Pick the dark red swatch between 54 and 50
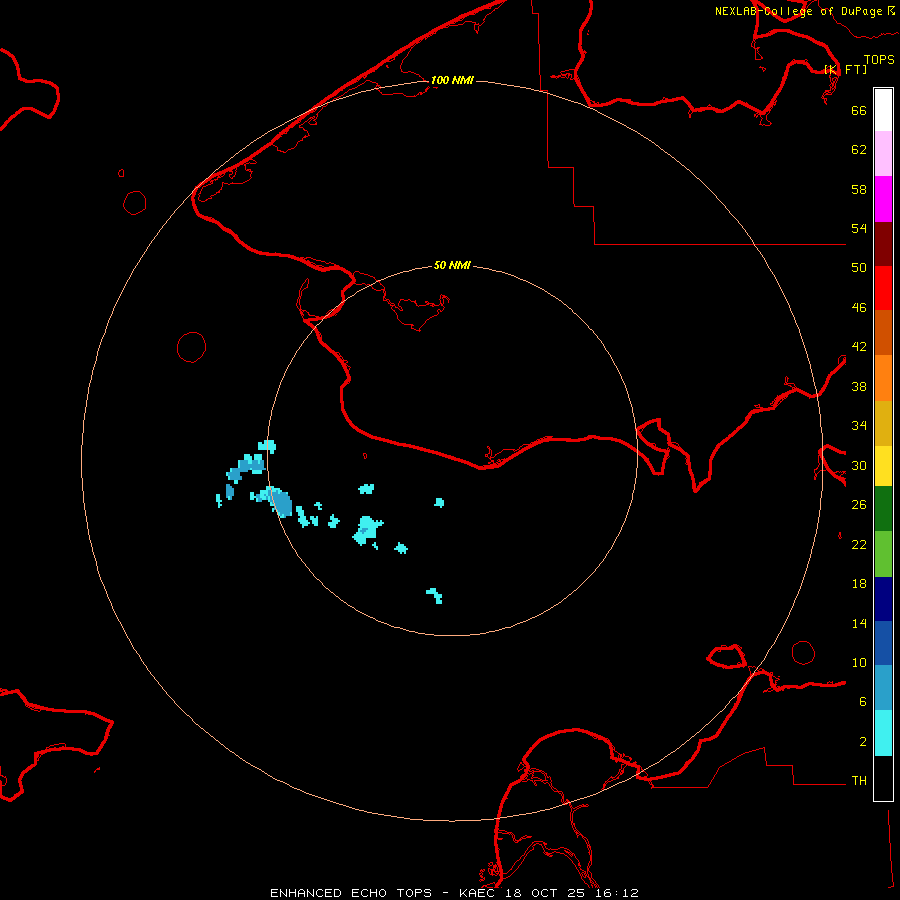 coord(883,243)
